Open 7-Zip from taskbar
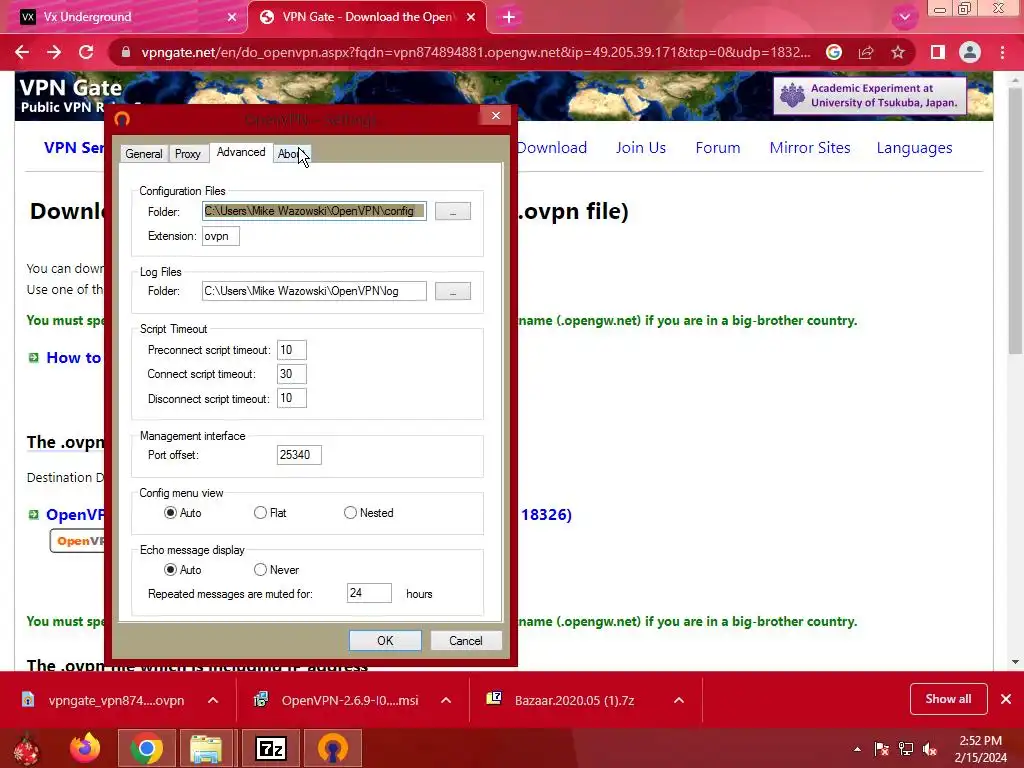Viewport: 1024px width, 768px height. 271,748
